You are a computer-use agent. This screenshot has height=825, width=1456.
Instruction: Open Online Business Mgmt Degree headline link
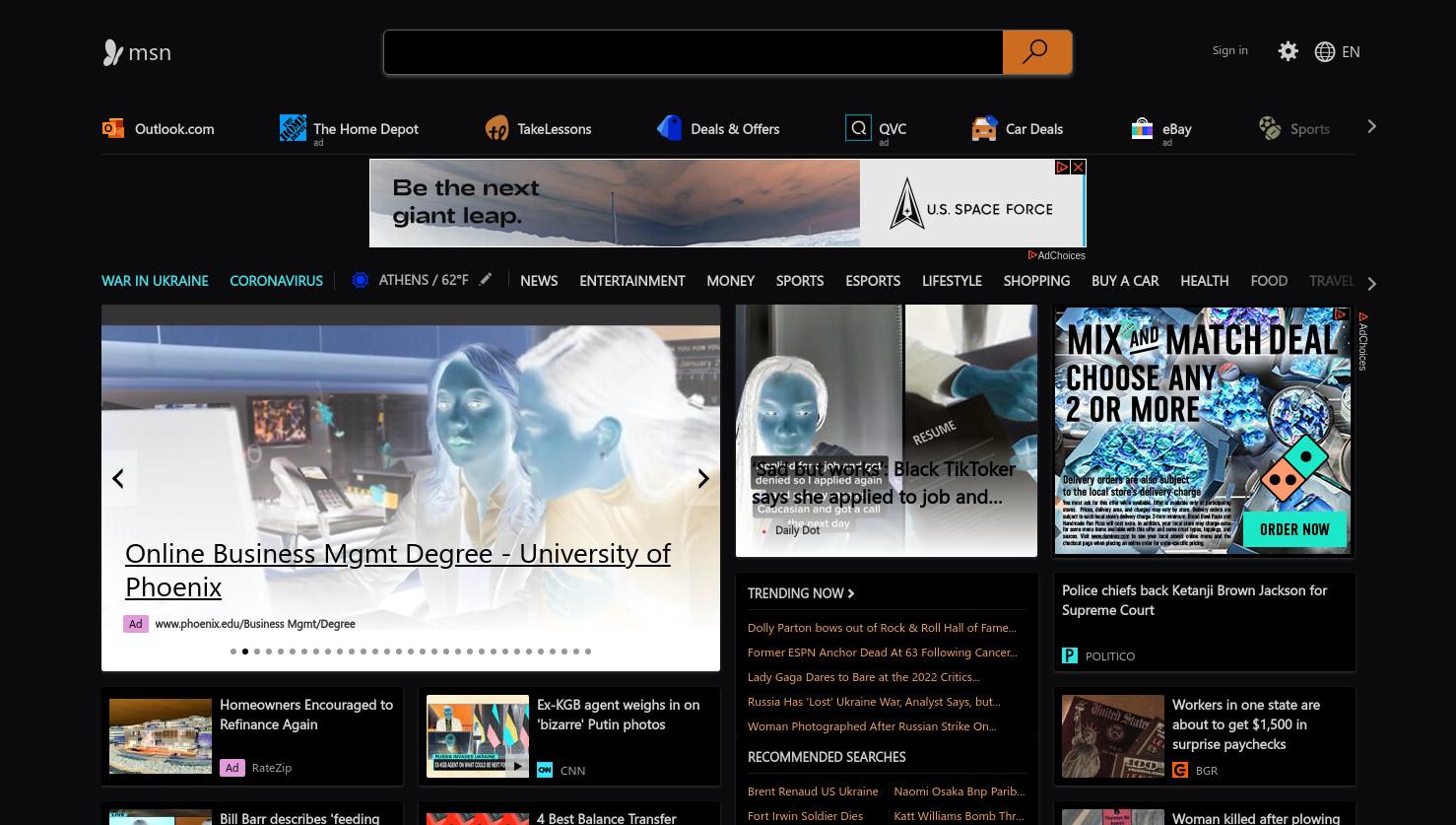point(397,569)
